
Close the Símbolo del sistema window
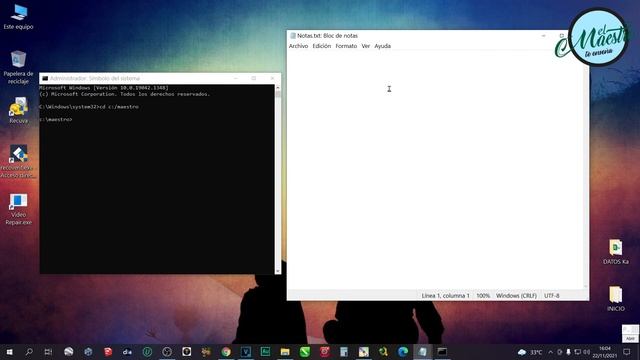272,78
